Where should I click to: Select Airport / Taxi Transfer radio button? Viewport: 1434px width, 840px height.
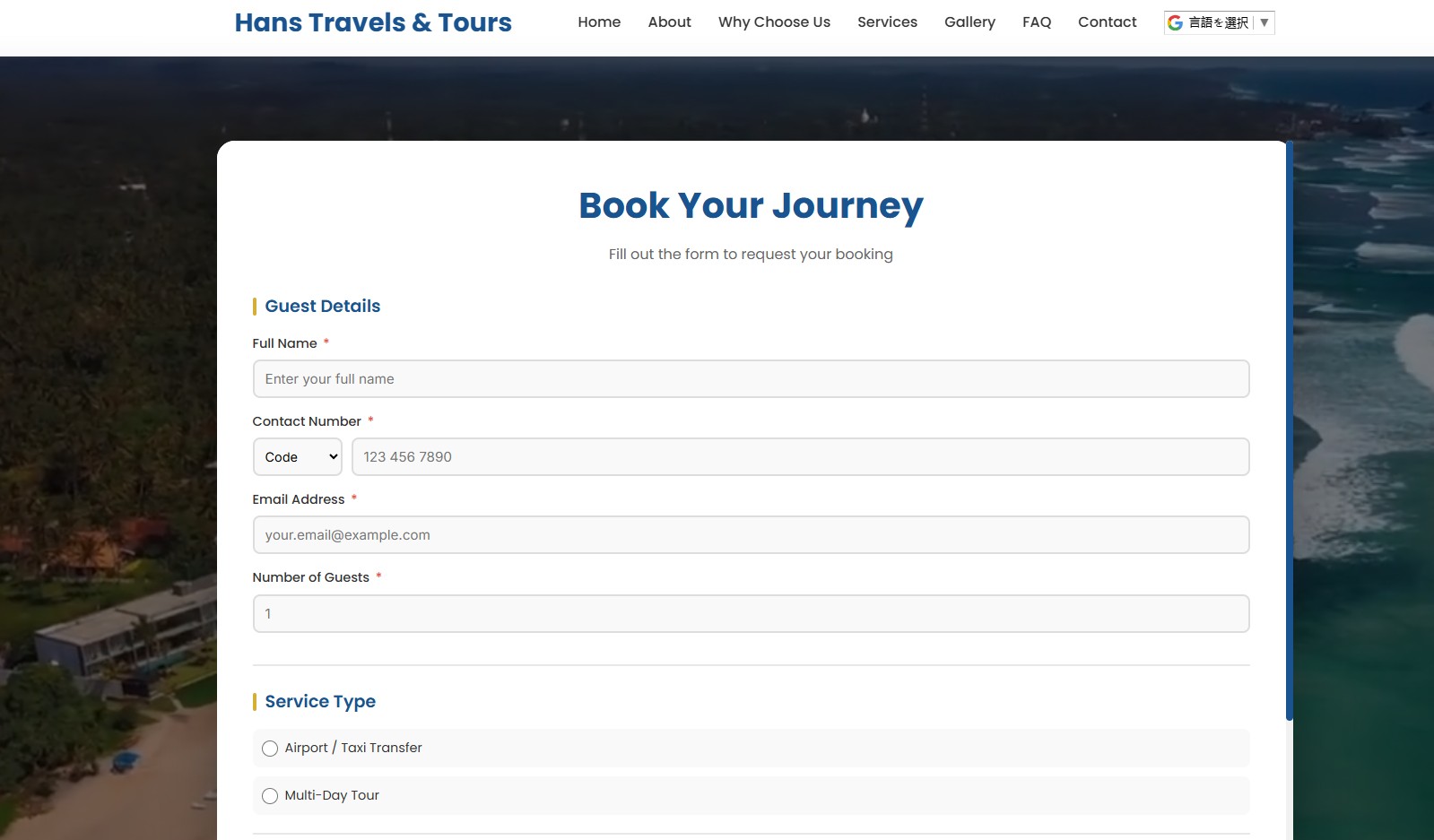pyautogui.click(x=270, y=749)
